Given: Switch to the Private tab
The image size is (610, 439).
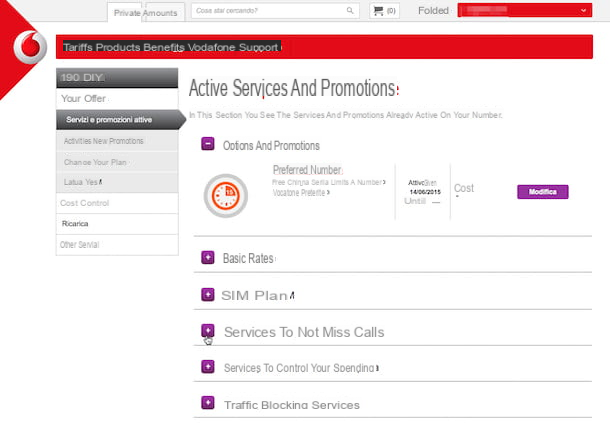Looking at the screenshot, I should click(127, 13).
